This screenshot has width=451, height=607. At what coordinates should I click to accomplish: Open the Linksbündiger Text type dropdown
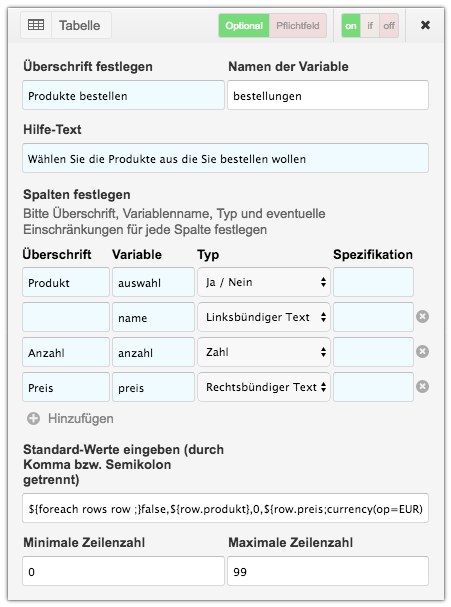point(264,317)
